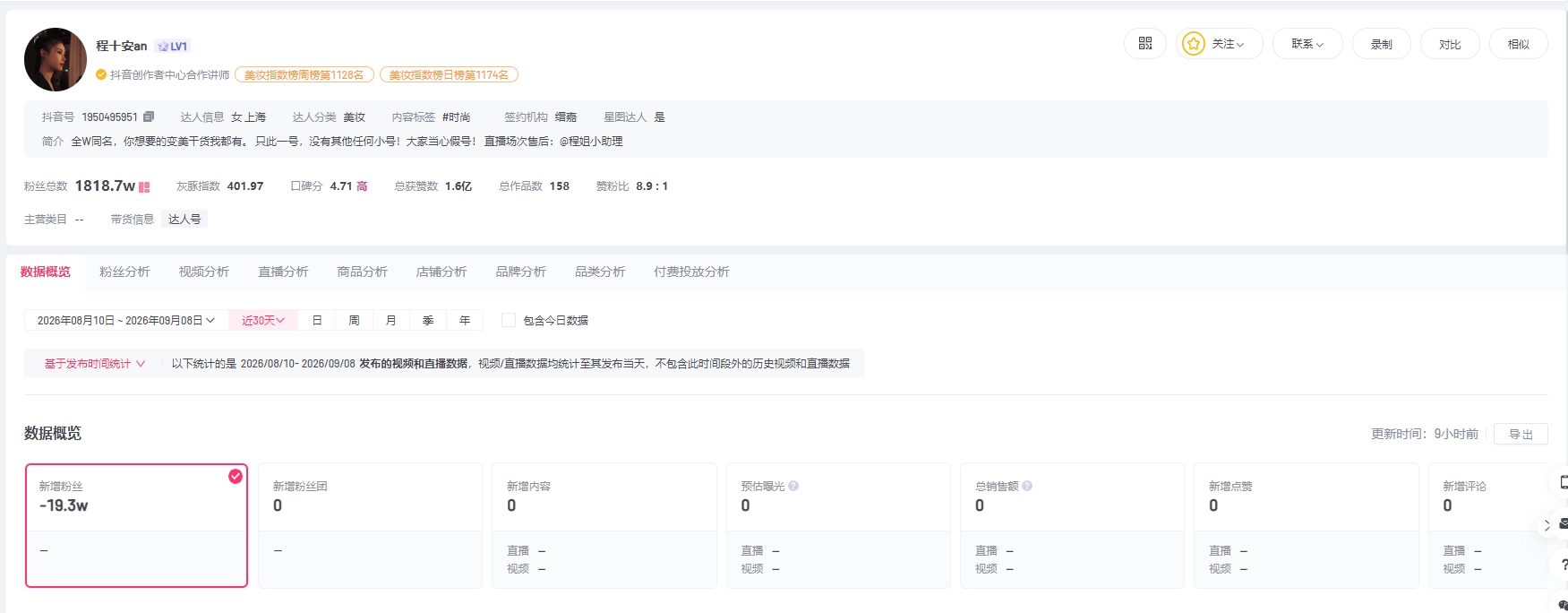1568x613 pixels.
Task: Click the 程十安 profile avatar
Action: pos(56,59)
